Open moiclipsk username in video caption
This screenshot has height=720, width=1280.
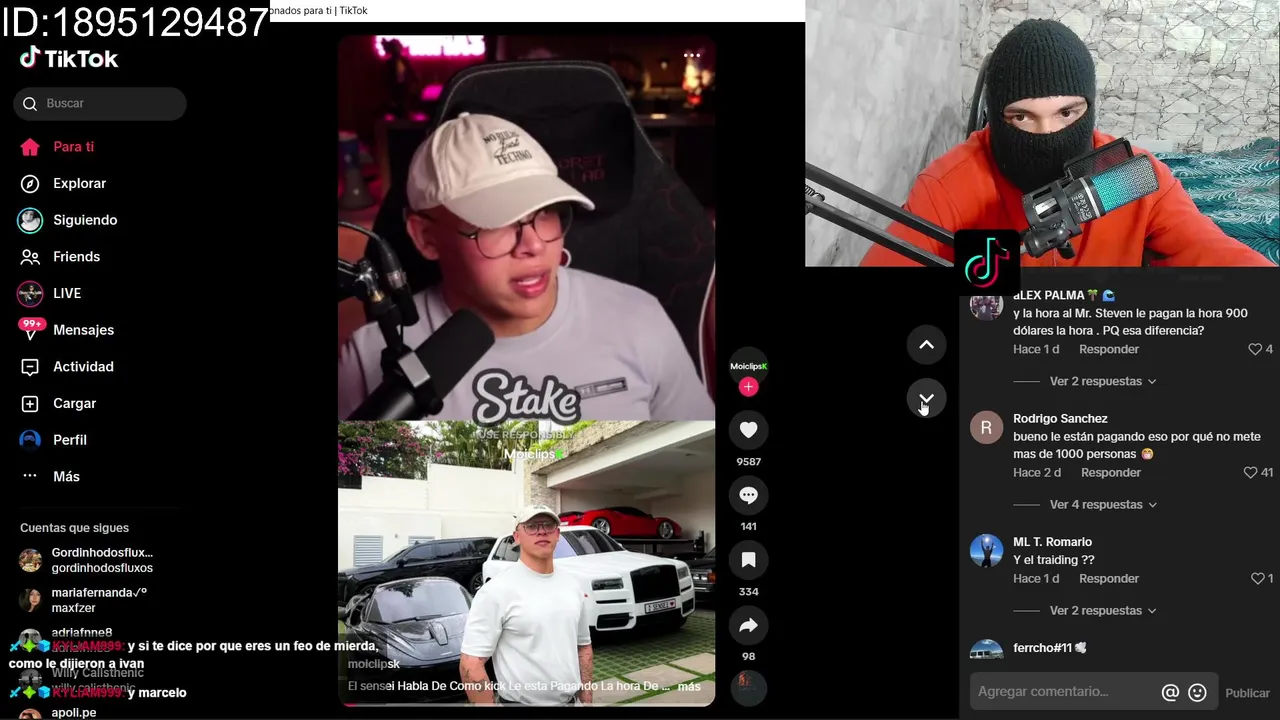374,664
